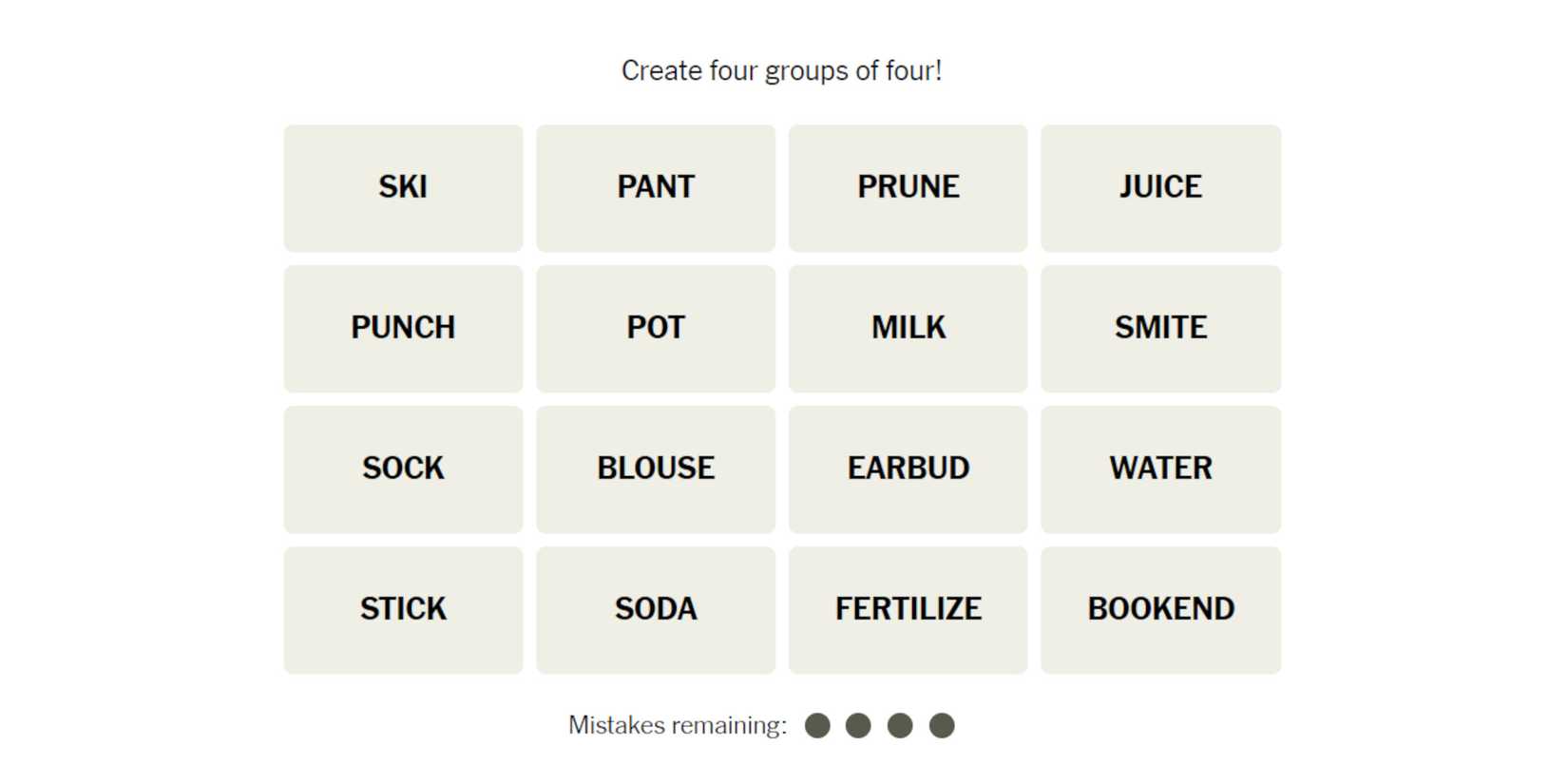Click the last mistakes remaining dot
Image resolution: width=1568 pixels, height=784 pixels.
[942, 726]
